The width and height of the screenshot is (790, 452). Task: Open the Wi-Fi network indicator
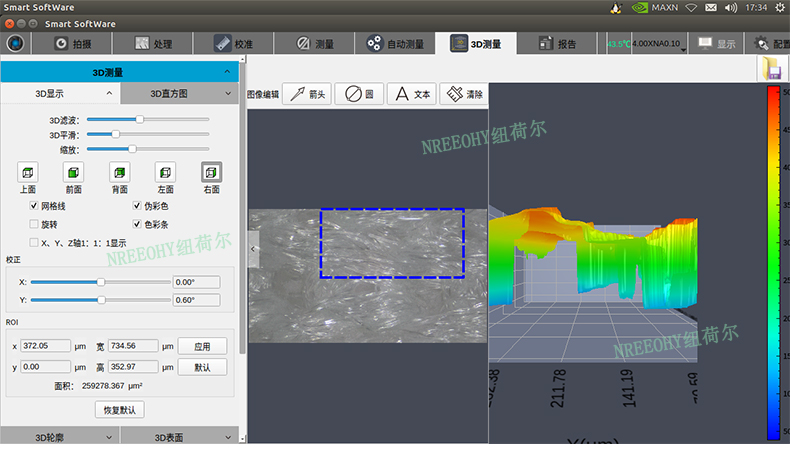coord(691,8)
